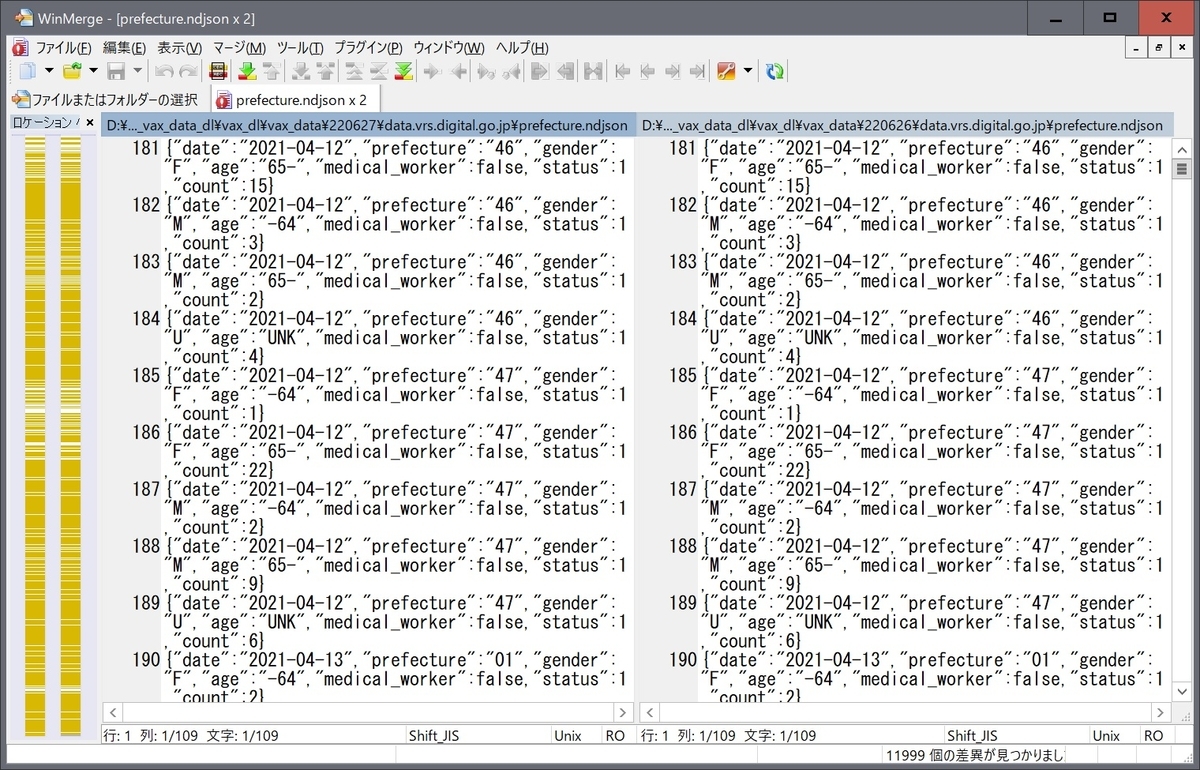Go to previous difference icon
1200x770 pixels.
pyautogui.click(x=271, y=71)
